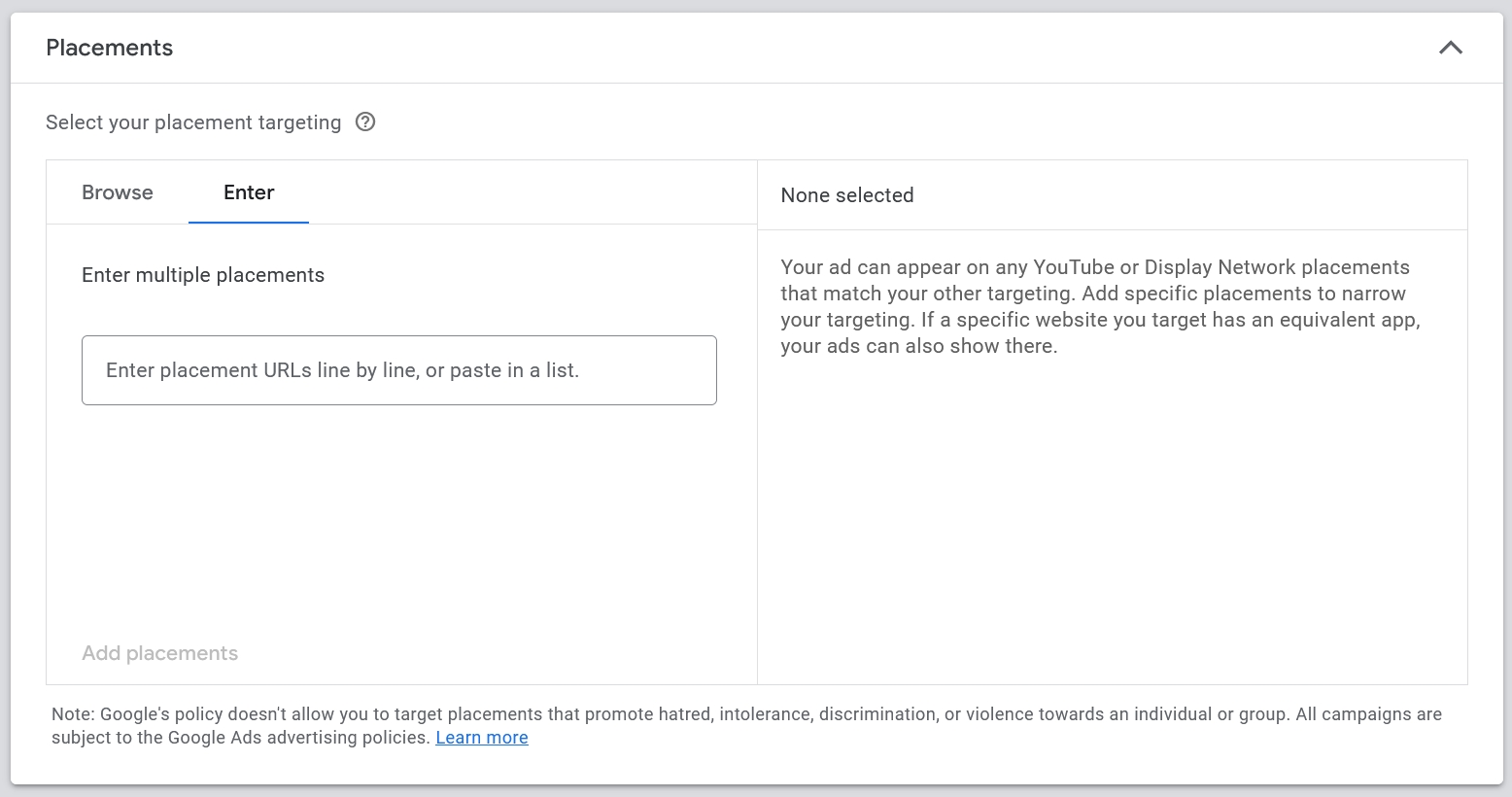Click the Add placements button
Image resolution: width=1512 pixels, height=797 pixels.
pos(160,653)
